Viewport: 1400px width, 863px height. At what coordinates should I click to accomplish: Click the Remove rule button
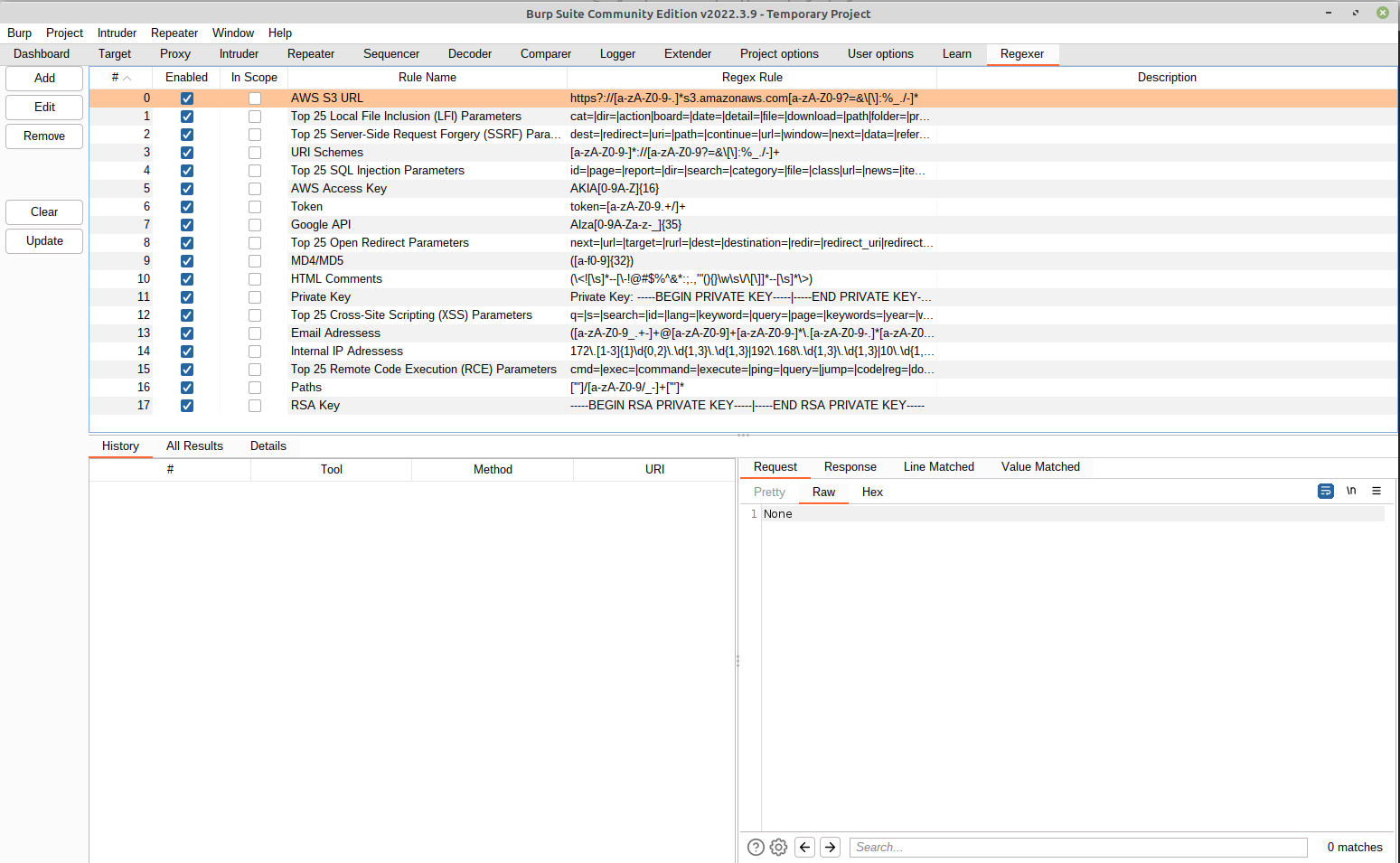click(44, 136)
